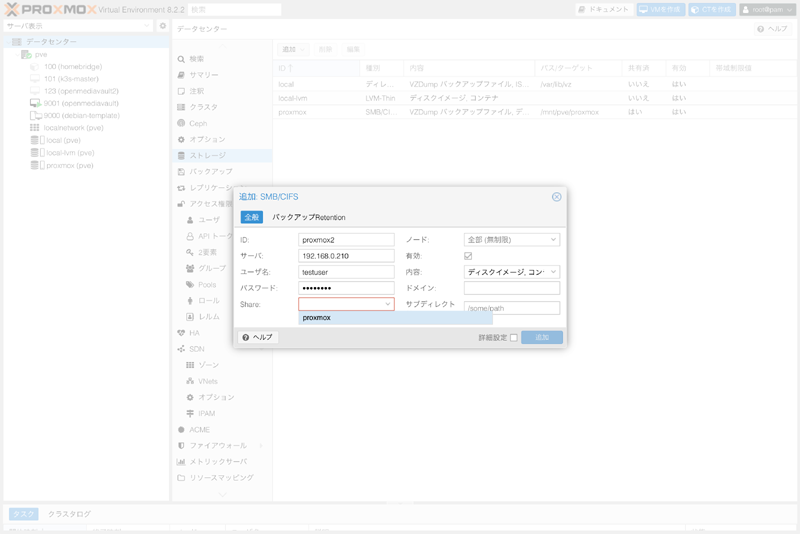Click the 追加 button in the dialog
Image resolution: width=800 pixels, height=534 pixels.
pos(542,337)
